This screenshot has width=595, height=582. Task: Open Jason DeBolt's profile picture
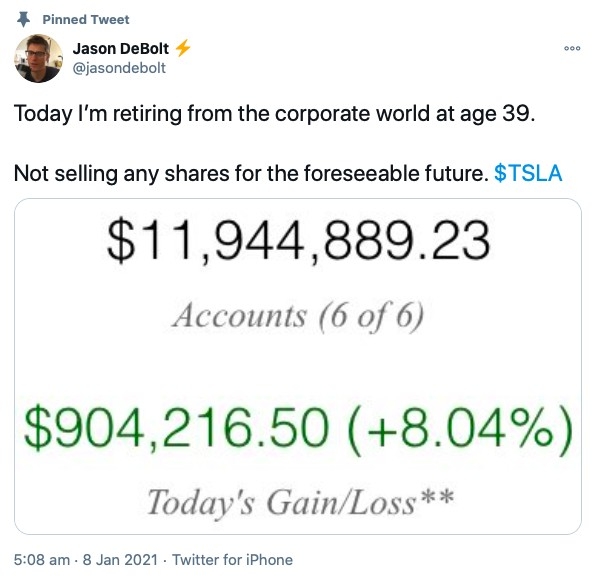(38, 58)
